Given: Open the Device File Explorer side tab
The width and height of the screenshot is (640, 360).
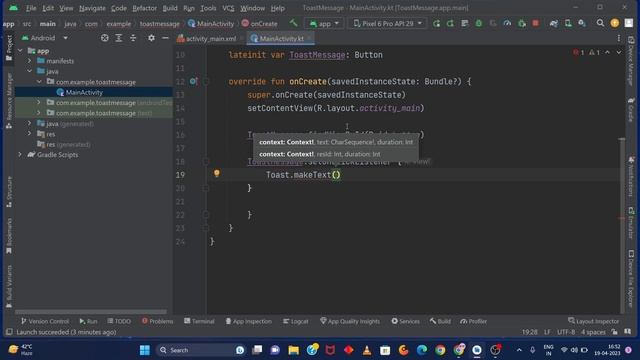Looking at the screenshot, I should point(631,279).
